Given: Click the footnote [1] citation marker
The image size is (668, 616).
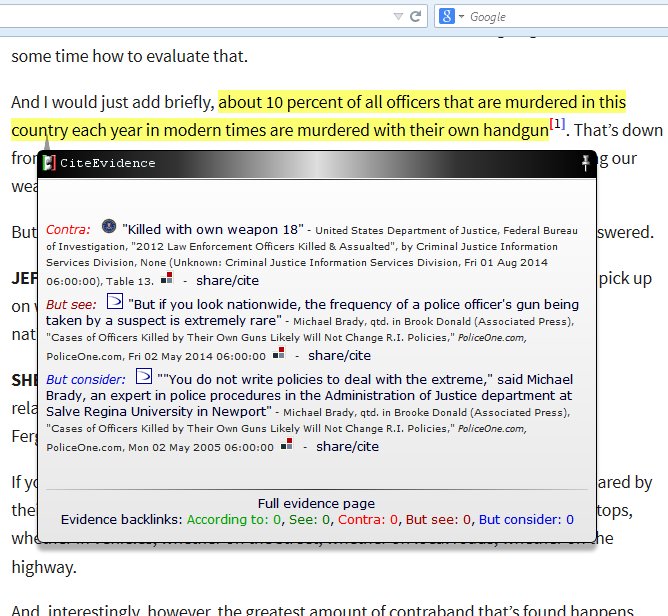Looking at the screenshot, I should click(557, 124).
